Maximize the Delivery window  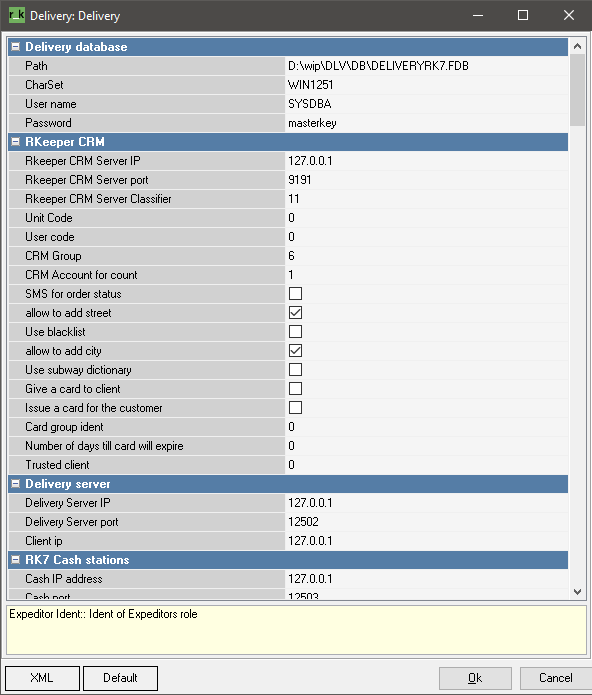[x=523, y=16]
